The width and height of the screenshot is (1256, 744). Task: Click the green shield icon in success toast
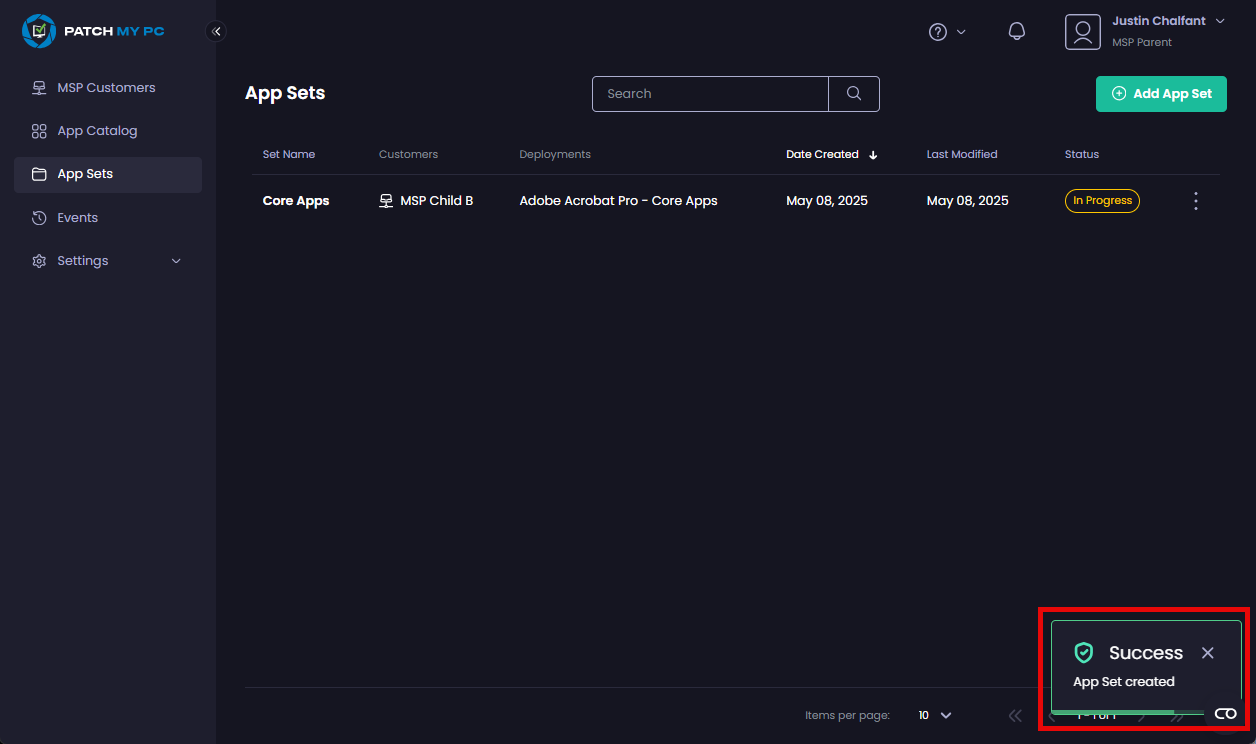pyautogui.click(x=1083, y=652)
